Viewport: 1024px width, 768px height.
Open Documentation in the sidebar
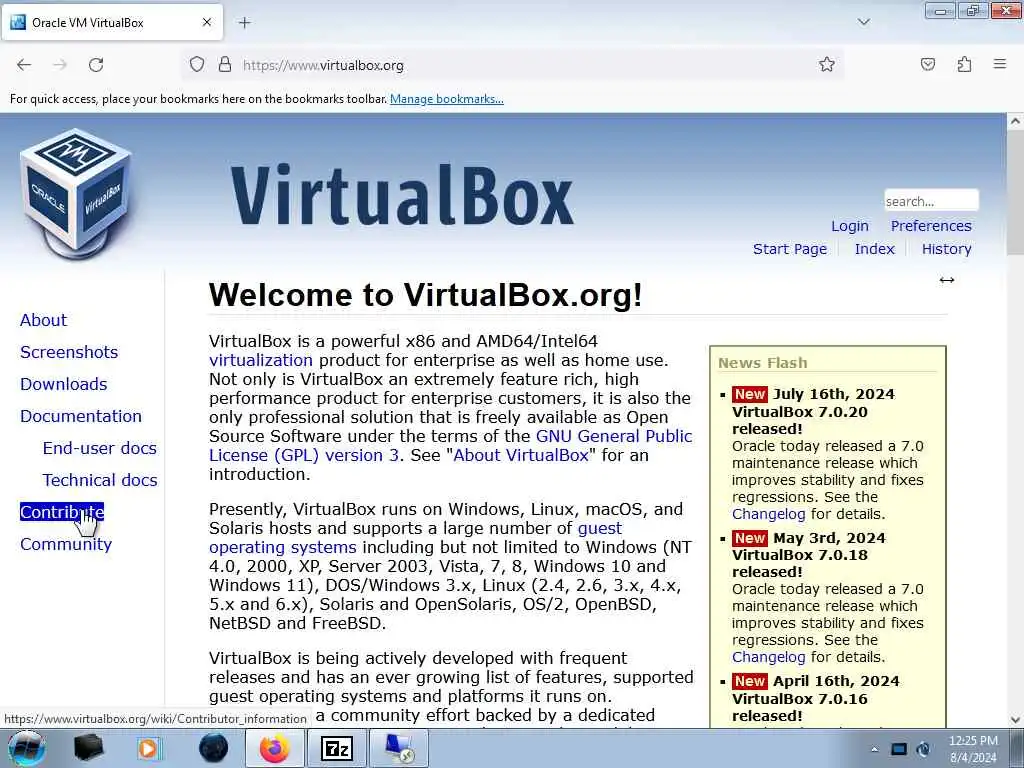(x=80, y=416)
